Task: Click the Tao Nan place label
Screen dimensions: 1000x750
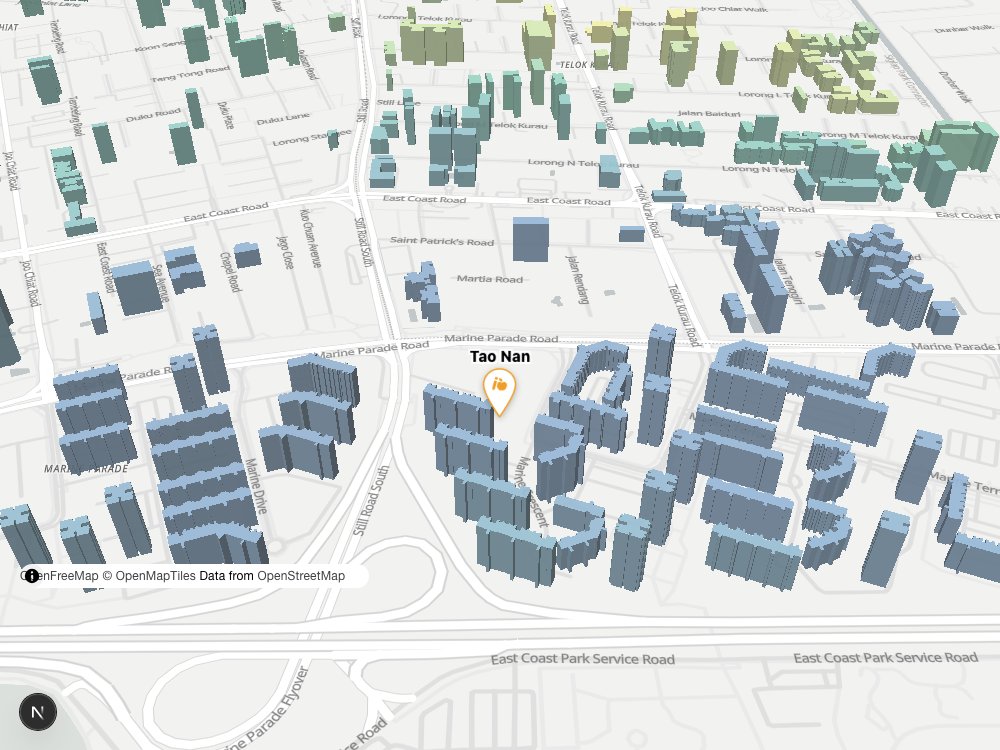Action: click(x=500, y=357)
